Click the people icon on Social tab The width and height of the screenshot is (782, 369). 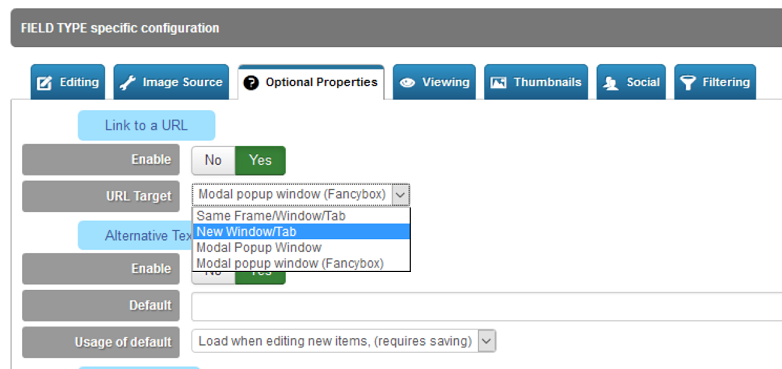(611, 83)
